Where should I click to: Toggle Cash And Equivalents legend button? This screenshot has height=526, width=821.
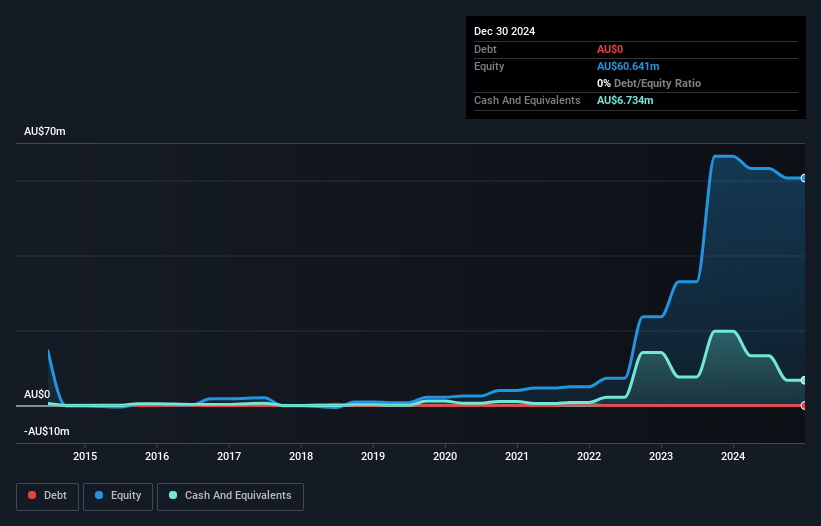(x=230, y=496)
